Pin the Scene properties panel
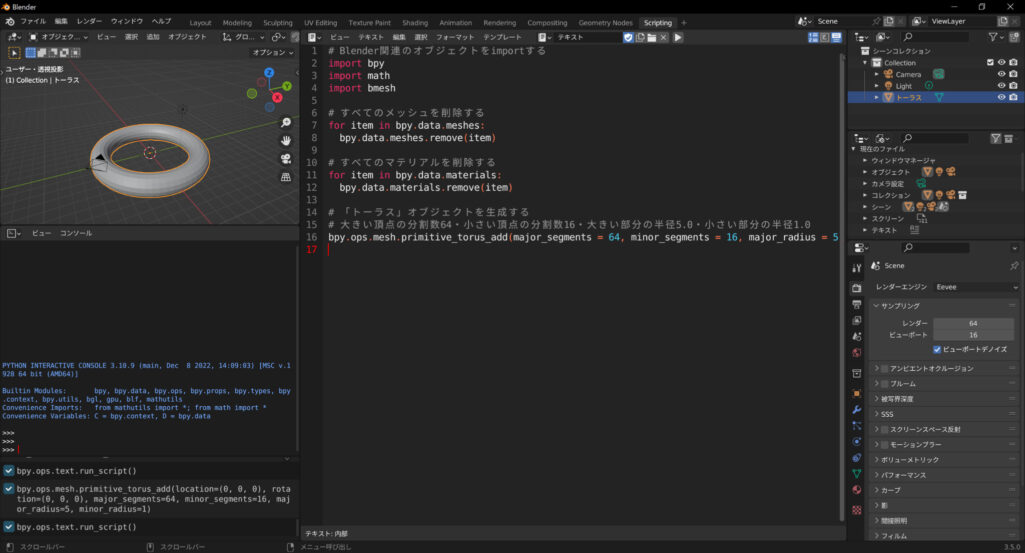The height and width of the screenshot is (553, 1025). click(x=1014, y=265)
